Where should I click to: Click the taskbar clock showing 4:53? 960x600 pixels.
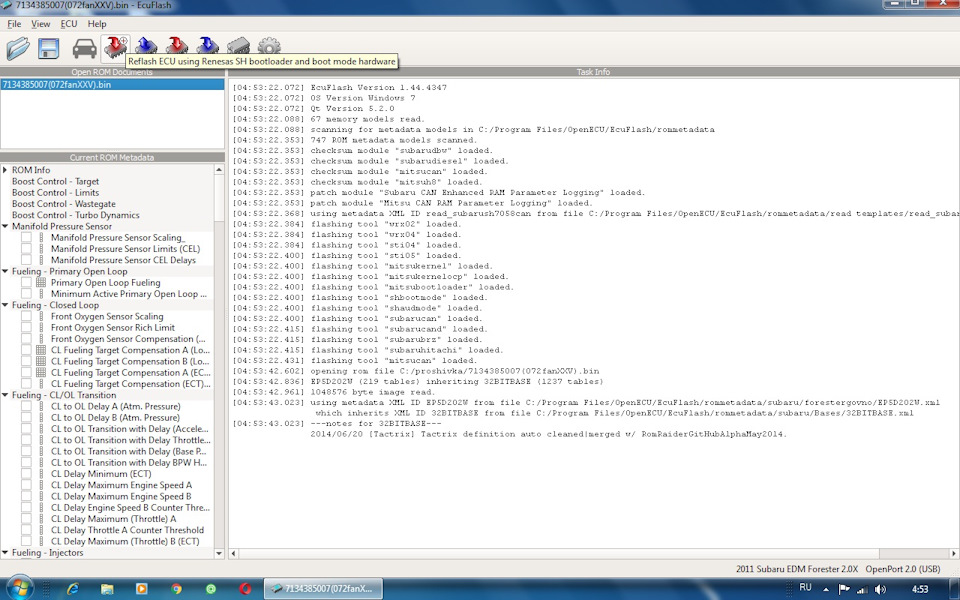pyautogui.click(x=920, y=590)
